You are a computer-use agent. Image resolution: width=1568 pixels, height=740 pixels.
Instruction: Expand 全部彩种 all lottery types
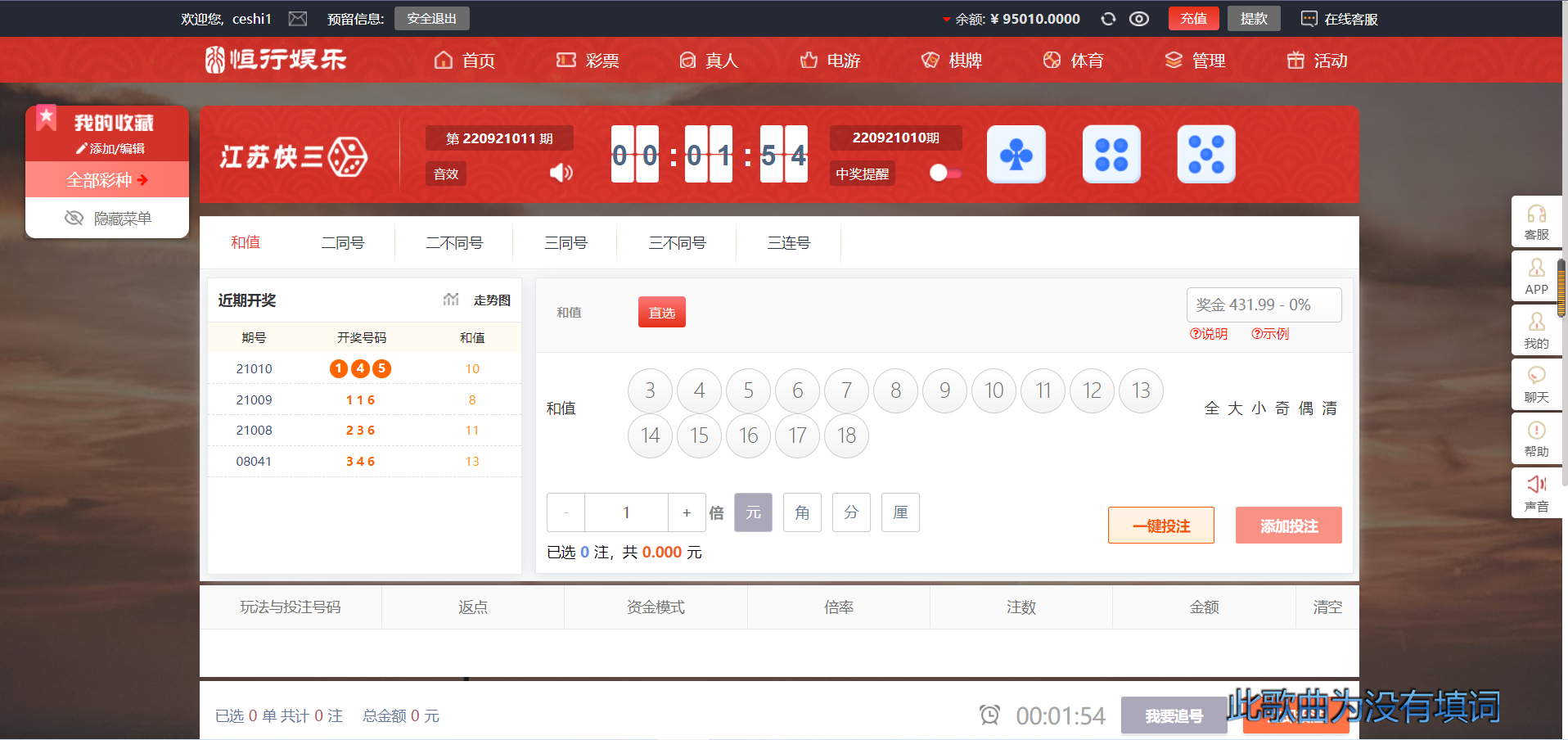tap(107, 179)
